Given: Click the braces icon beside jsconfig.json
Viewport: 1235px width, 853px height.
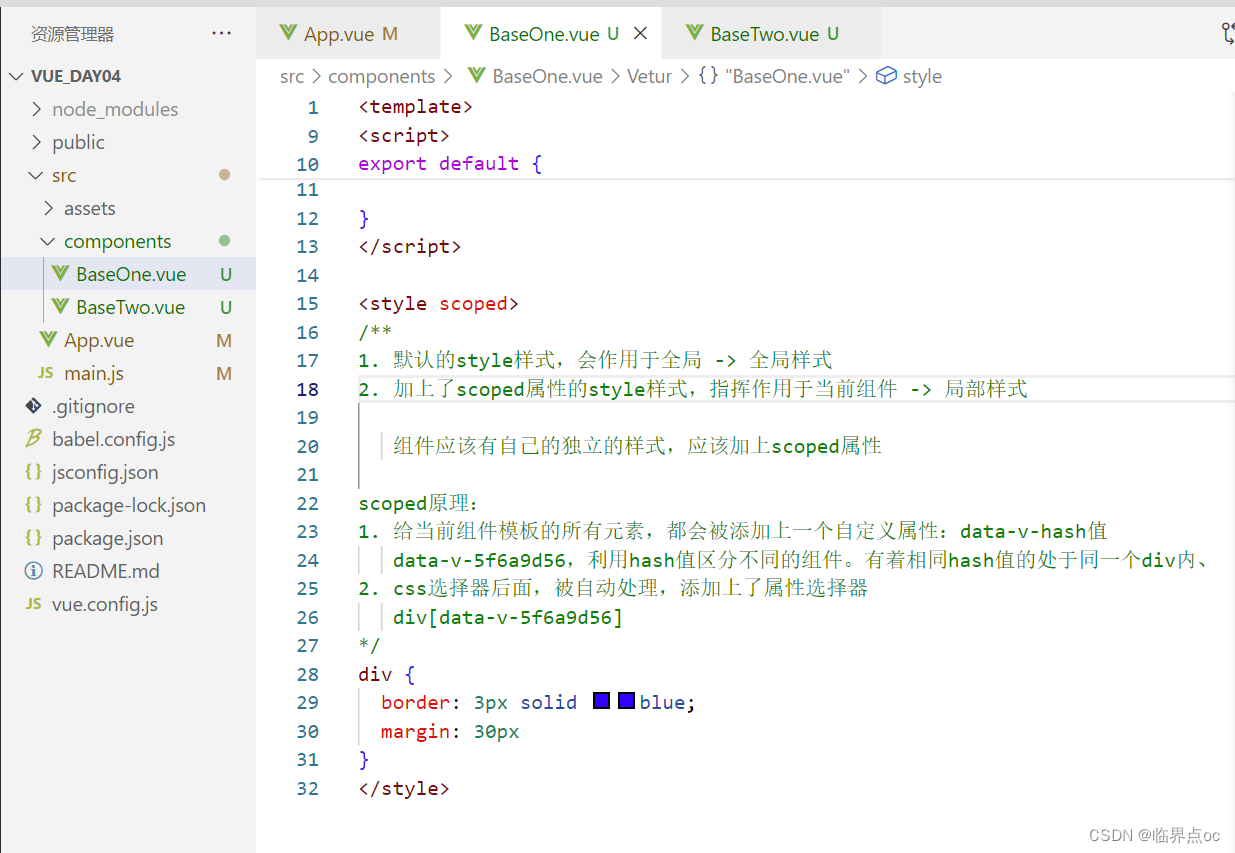Looking at the screenshot, I should pos(33,472).
